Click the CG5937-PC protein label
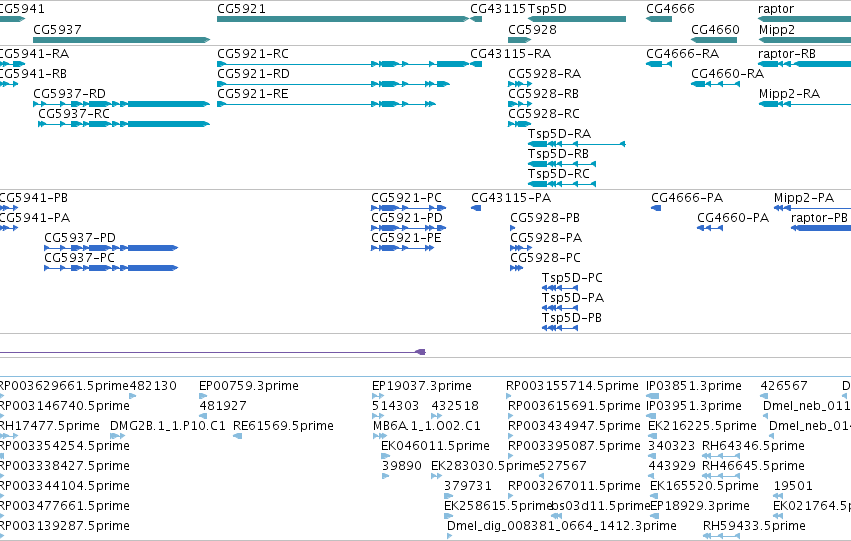 coord(79,258)
